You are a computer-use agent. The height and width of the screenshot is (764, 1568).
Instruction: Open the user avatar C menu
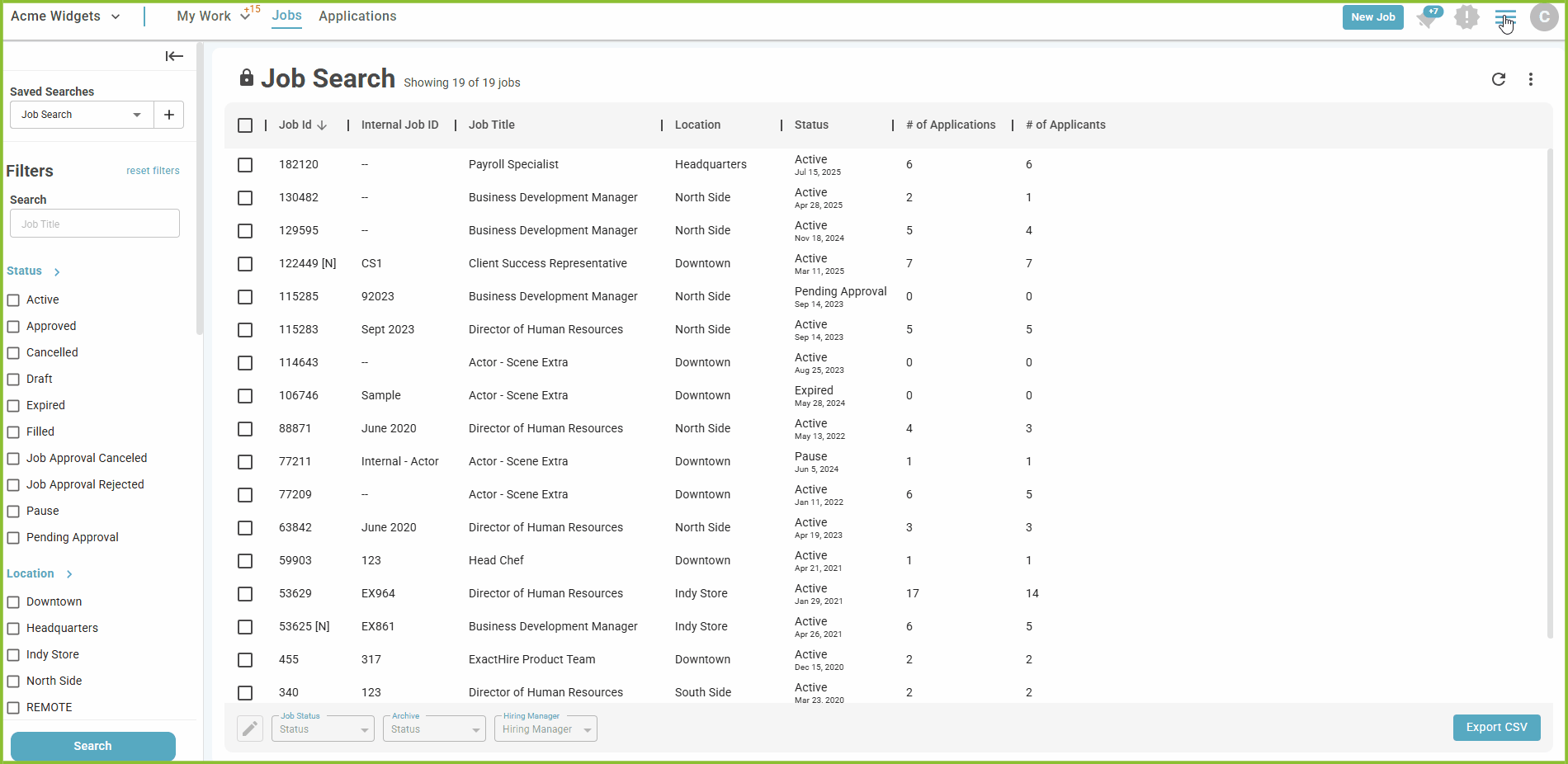(x=1544, y=17)
